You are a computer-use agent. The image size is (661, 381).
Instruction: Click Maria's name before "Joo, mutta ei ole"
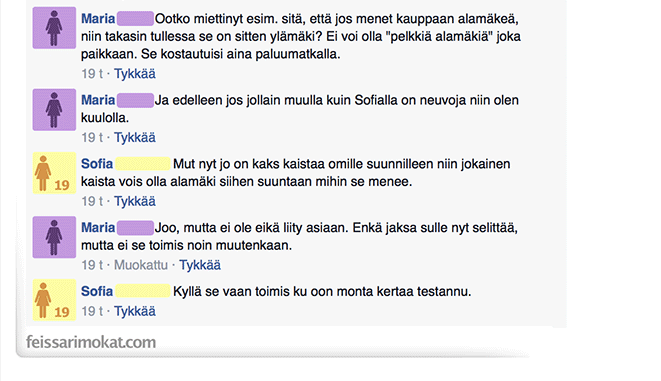pyautogui.click(x=98, y=228)
